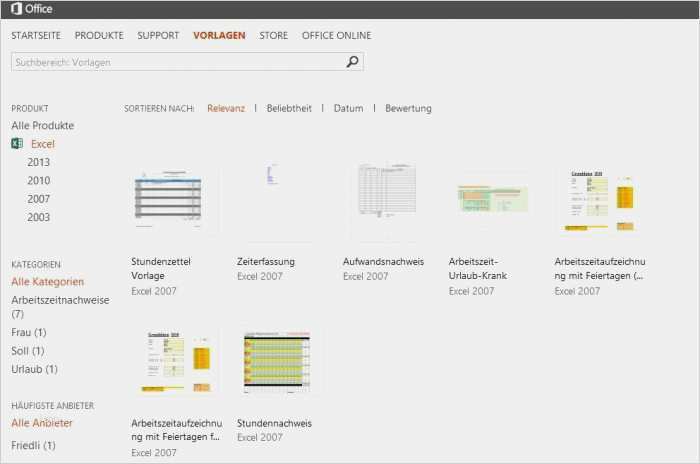Click the search magnifier icon
This screenshot has width=700, height=464.
[352, 62]
